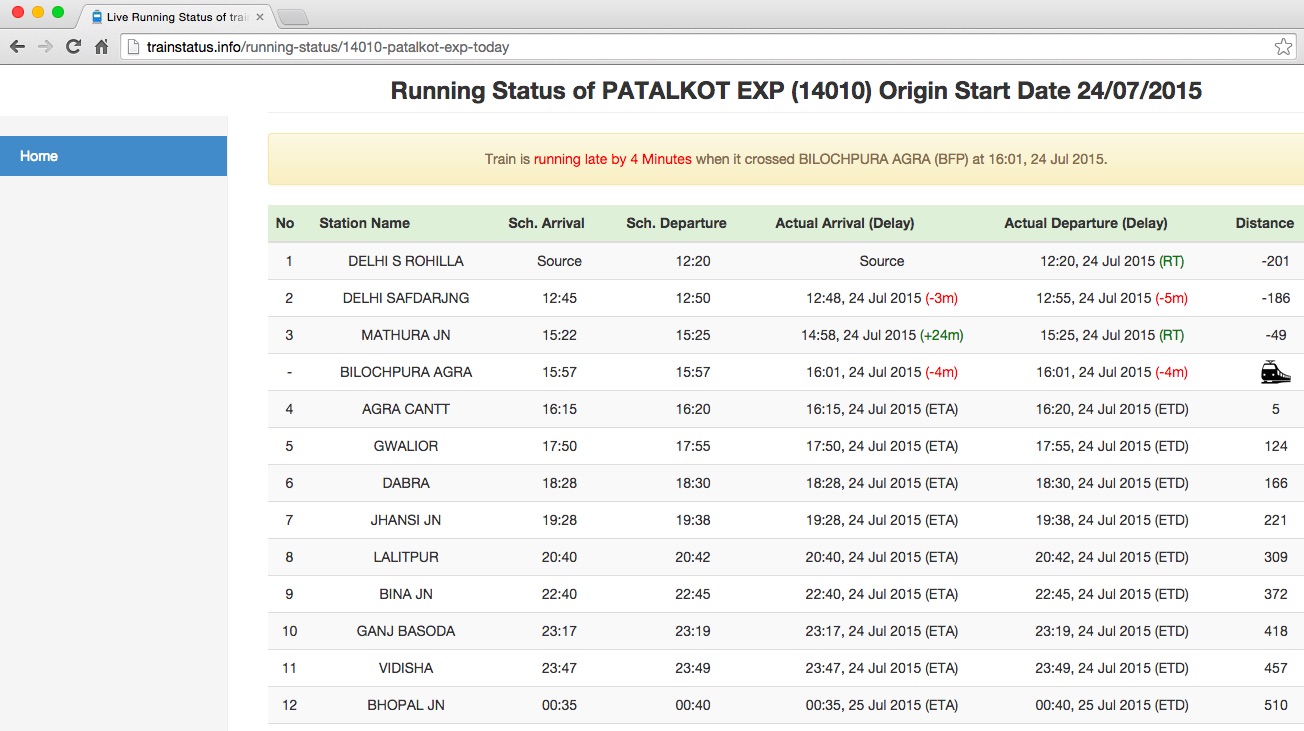Click the GWALIOR station name
The image size is (1304, 731).
pyautogui.click(x=405, y=446)
